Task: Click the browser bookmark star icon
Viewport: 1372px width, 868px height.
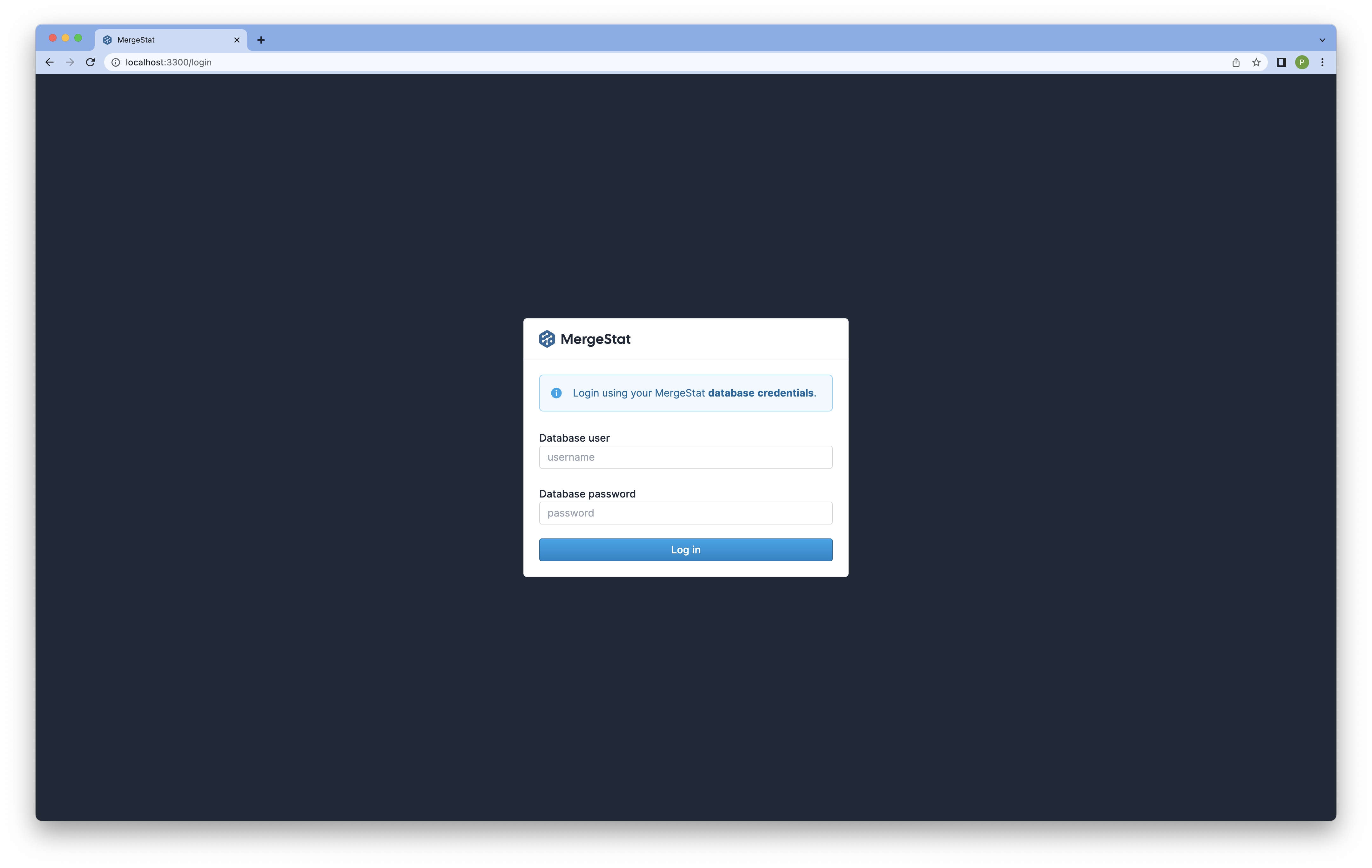Action: coord(1258,62)
